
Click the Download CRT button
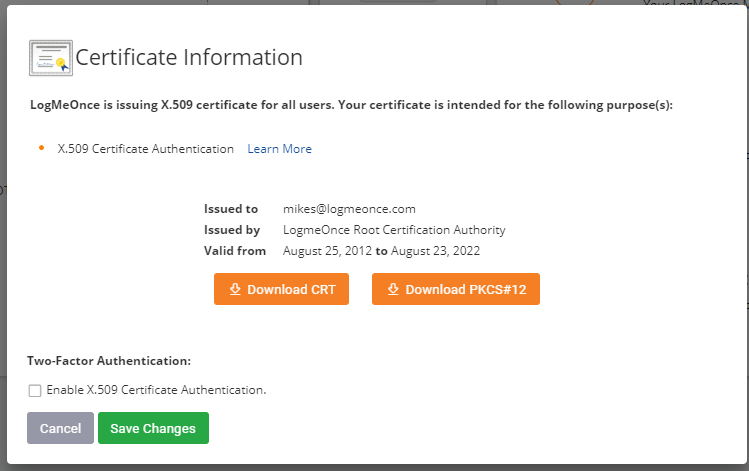pos(281,289)
